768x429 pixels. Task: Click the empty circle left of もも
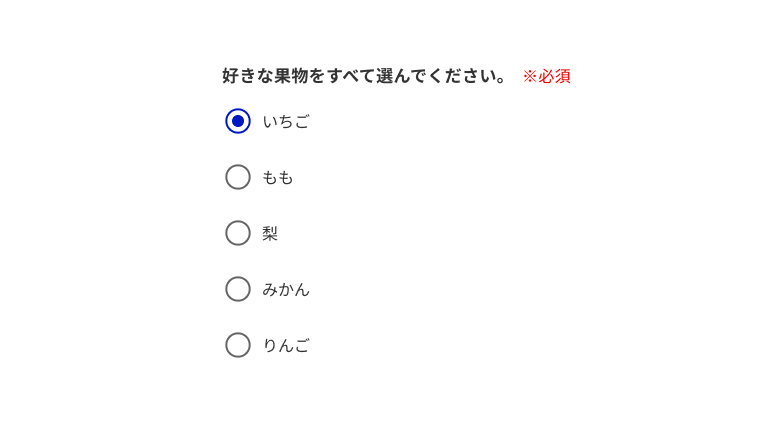[238, 177]
